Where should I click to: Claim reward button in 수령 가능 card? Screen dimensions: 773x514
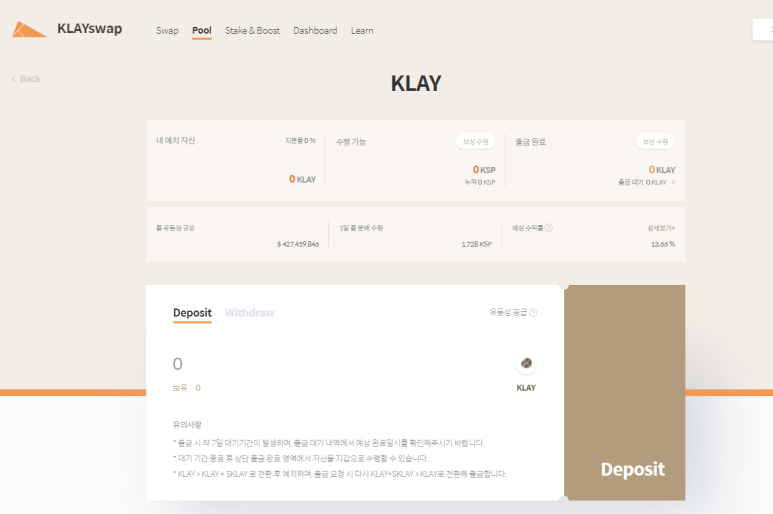tap(475, 141)
